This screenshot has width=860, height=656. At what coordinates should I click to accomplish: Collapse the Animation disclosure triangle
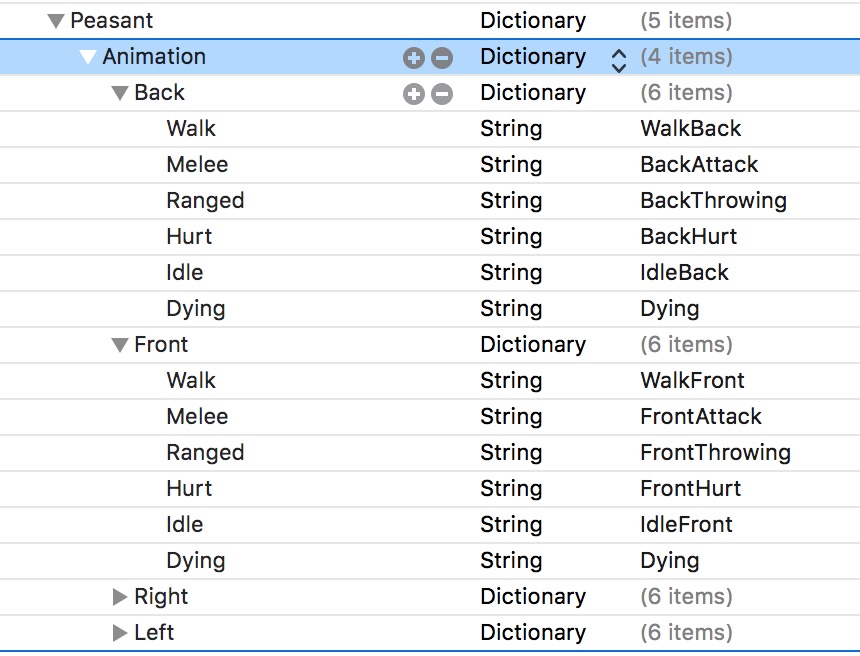(88, 57)
